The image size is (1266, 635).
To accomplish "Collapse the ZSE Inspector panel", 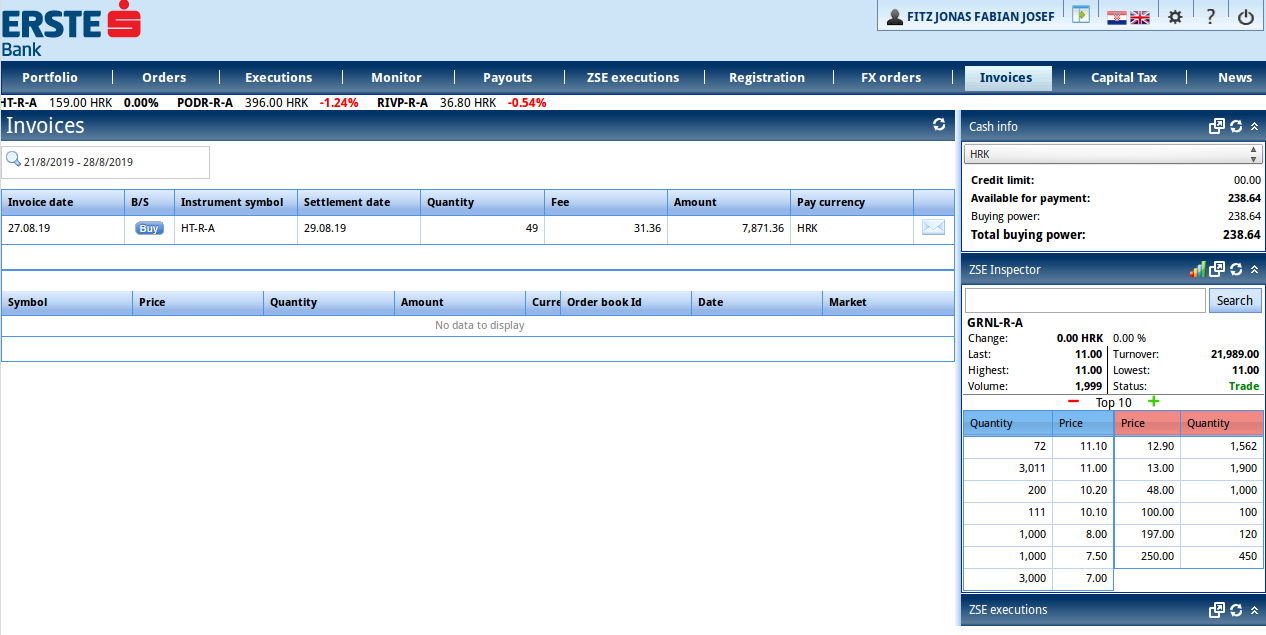I will tap(1254, 270).
